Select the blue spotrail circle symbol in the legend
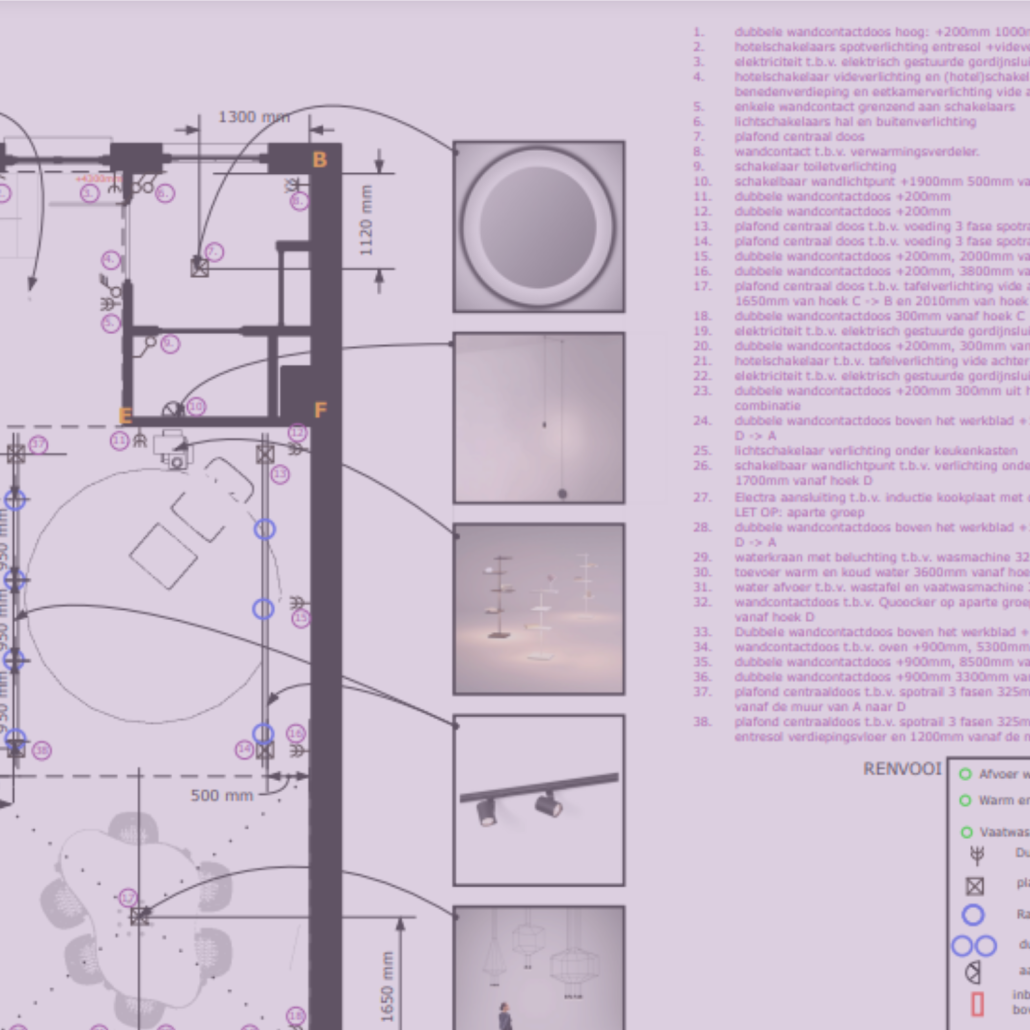1030x1030 pixels. click(x=973, y=913)
